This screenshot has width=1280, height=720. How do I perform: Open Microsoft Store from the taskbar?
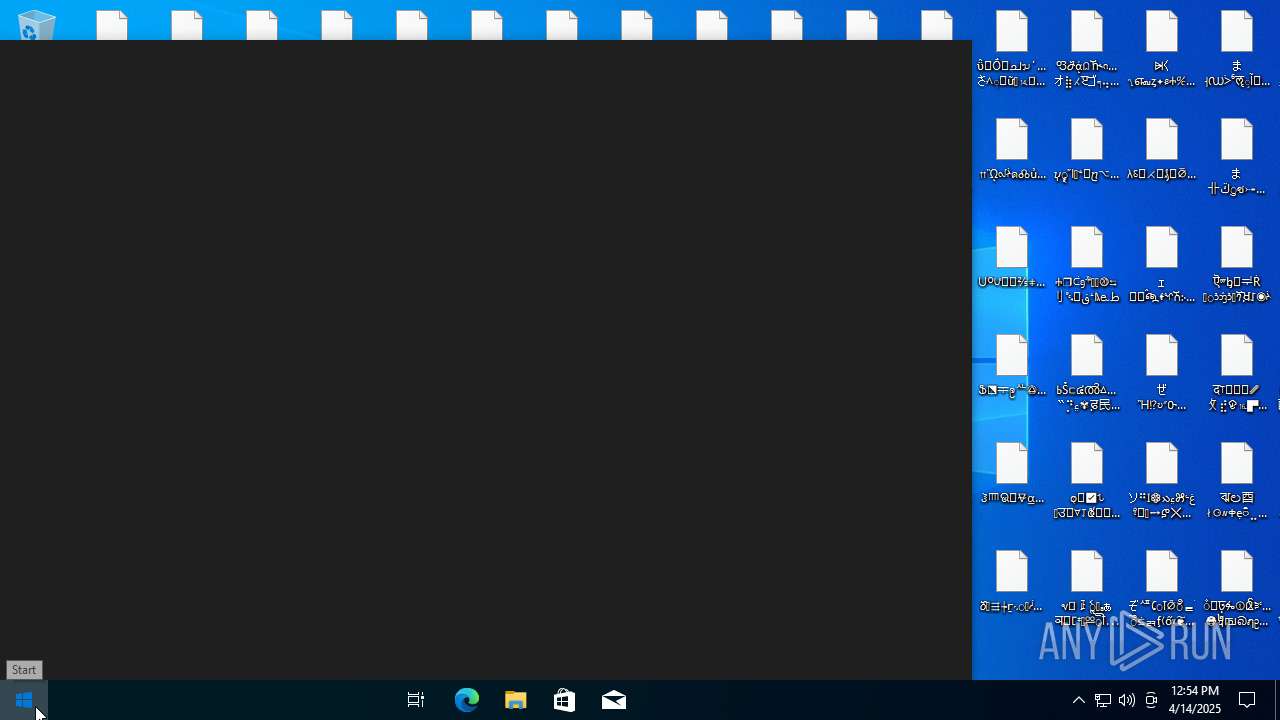coord(564,700)
